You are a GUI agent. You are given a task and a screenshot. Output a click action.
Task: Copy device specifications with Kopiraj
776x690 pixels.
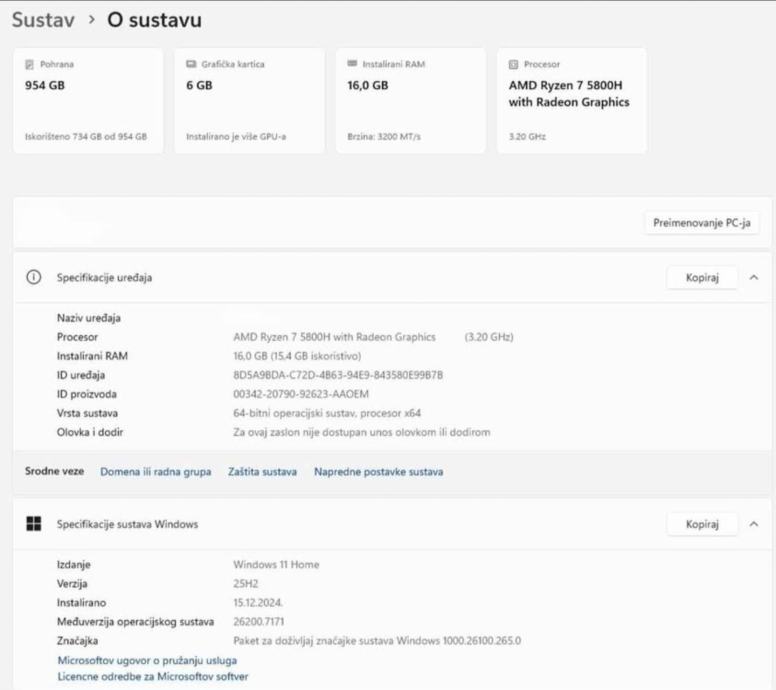click(702, 276)
